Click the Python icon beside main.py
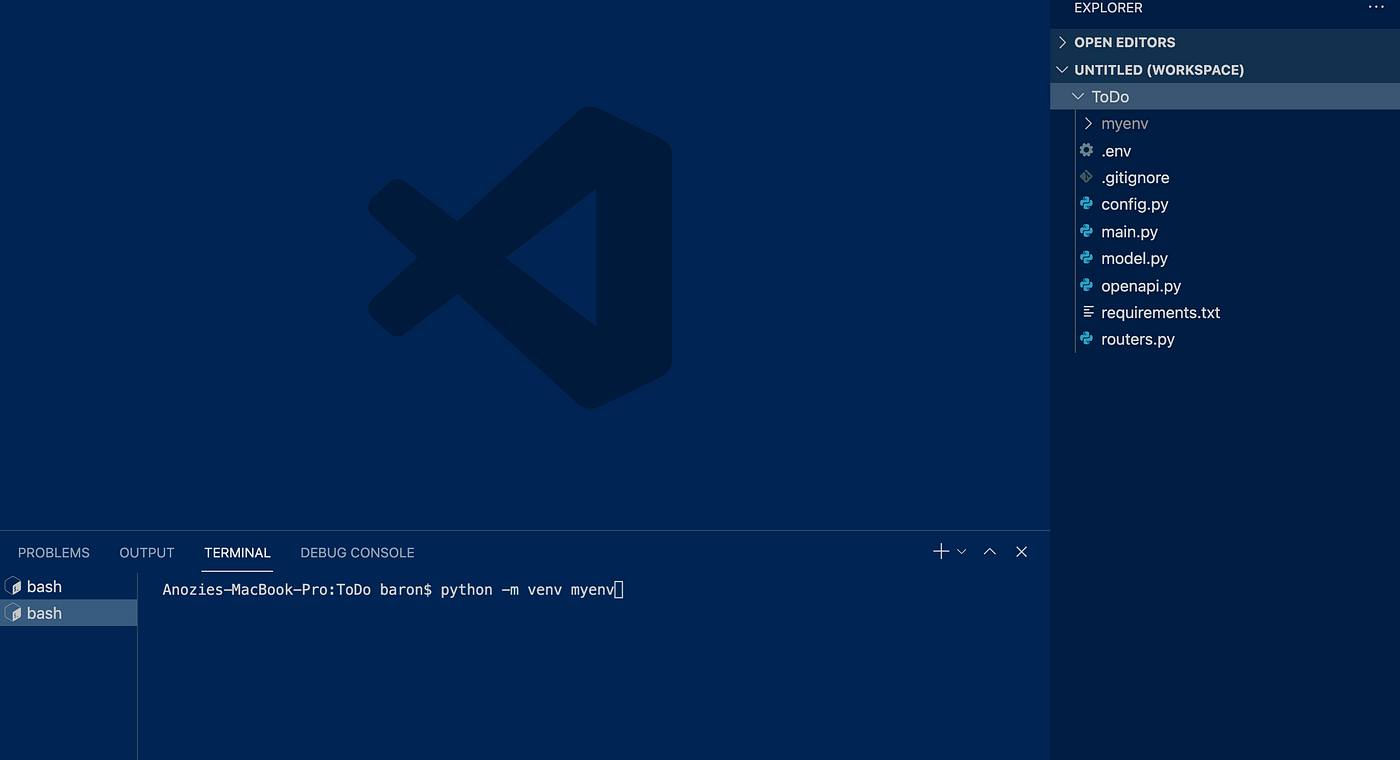The width and height of the screenshot is (1400, 760). 1087,231
